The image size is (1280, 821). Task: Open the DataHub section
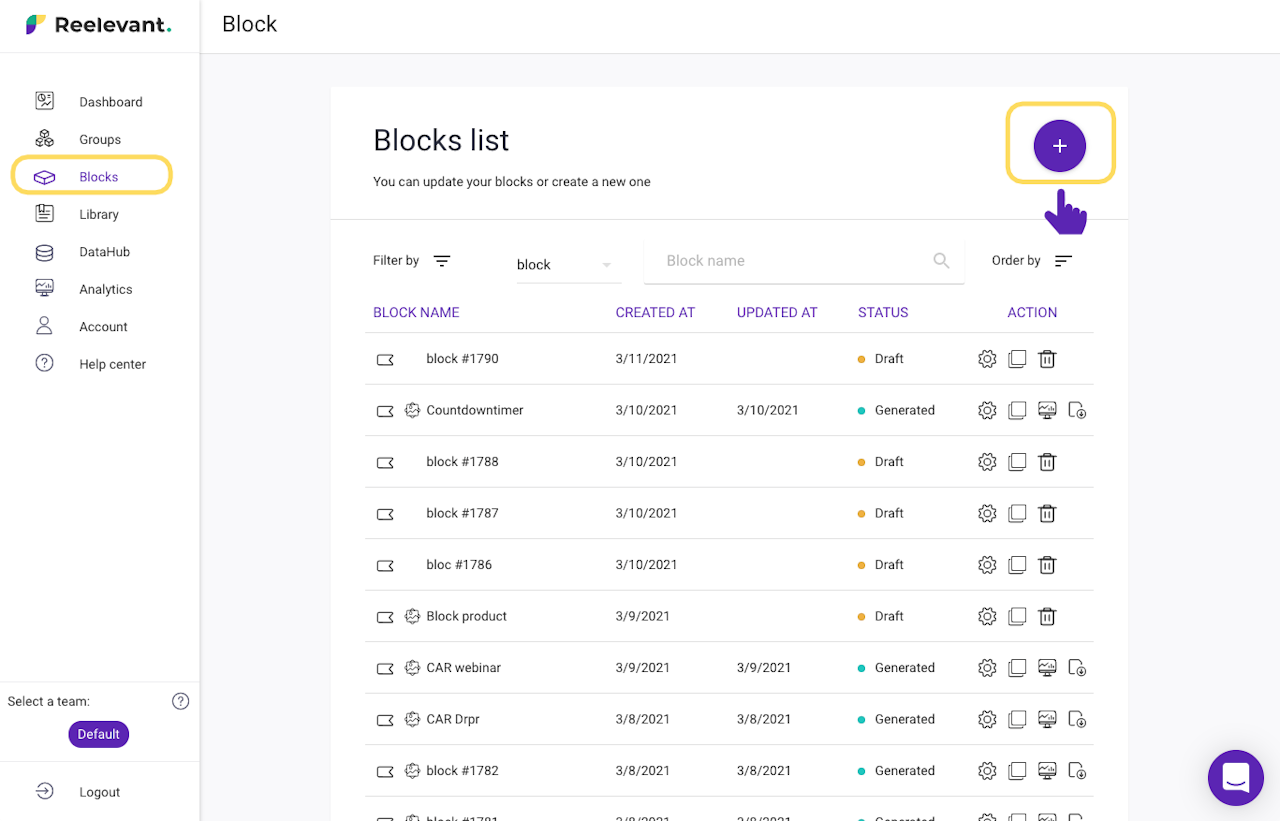pyautogui.click(x=104, y=252)
